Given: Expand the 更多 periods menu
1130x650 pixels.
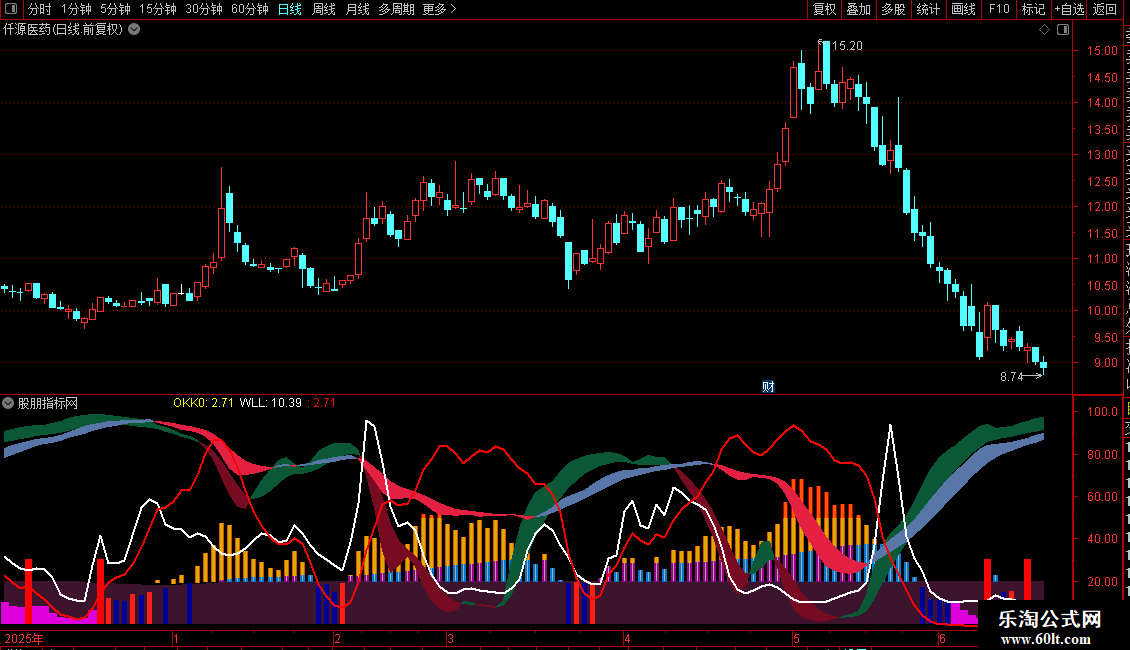Looking at the screenshot, I should 439,9.
